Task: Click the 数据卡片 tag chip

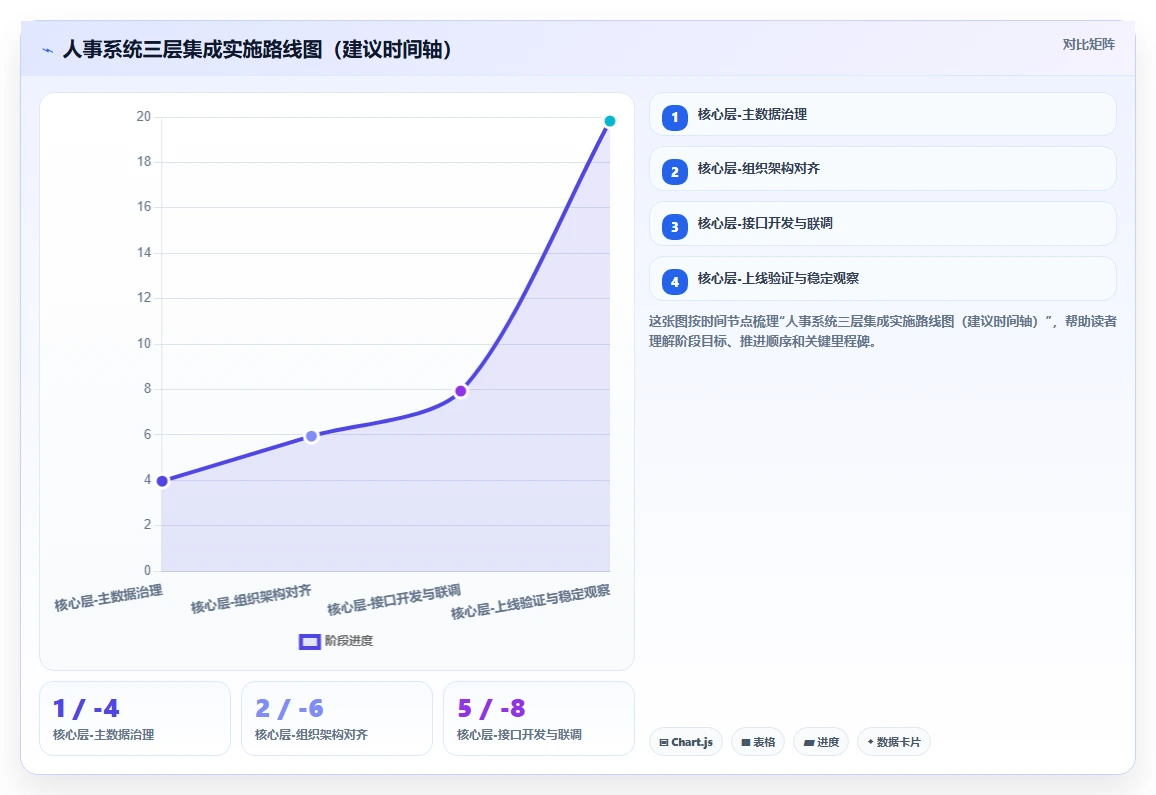Action: coord(894,742)
